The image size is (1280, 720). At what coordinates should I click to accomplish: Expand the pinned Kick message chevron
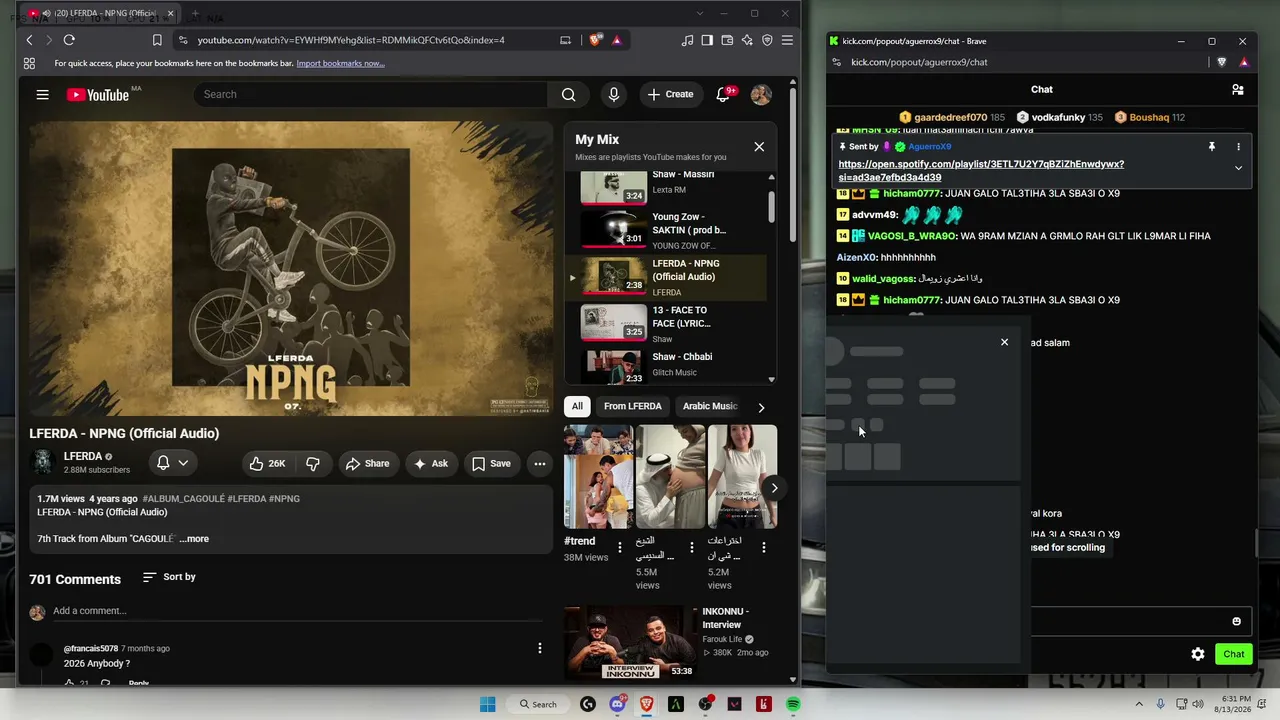1238,168
